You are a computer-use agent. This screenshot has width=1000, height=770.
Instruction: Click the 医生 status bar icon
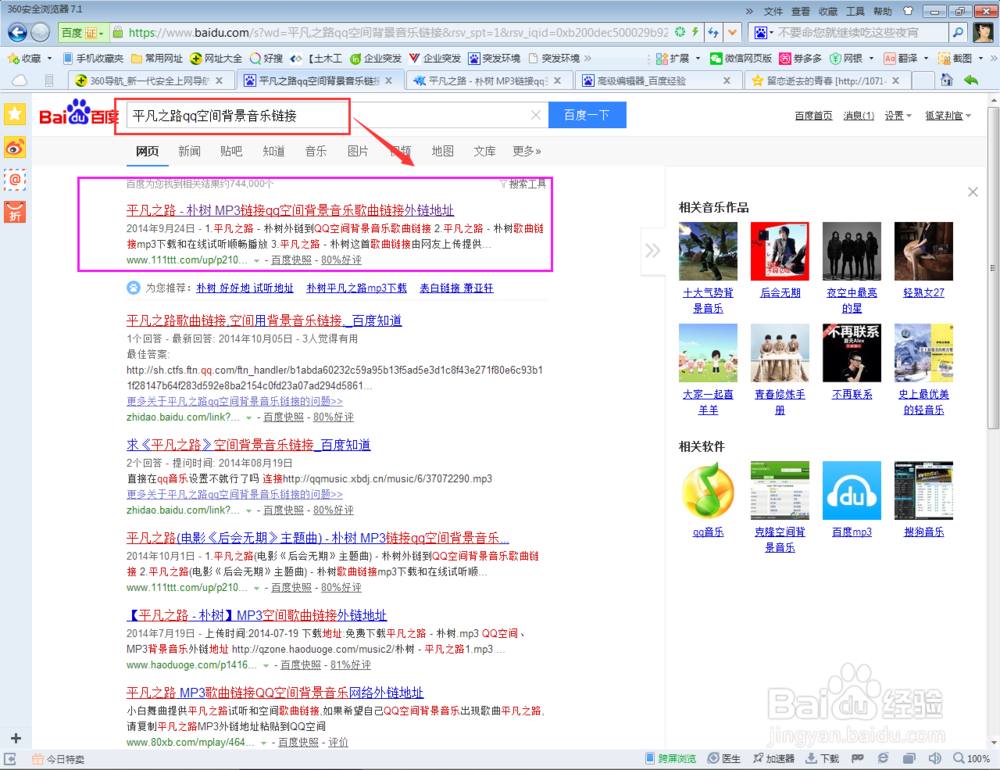pyautogui.click(x=724, y=759)
